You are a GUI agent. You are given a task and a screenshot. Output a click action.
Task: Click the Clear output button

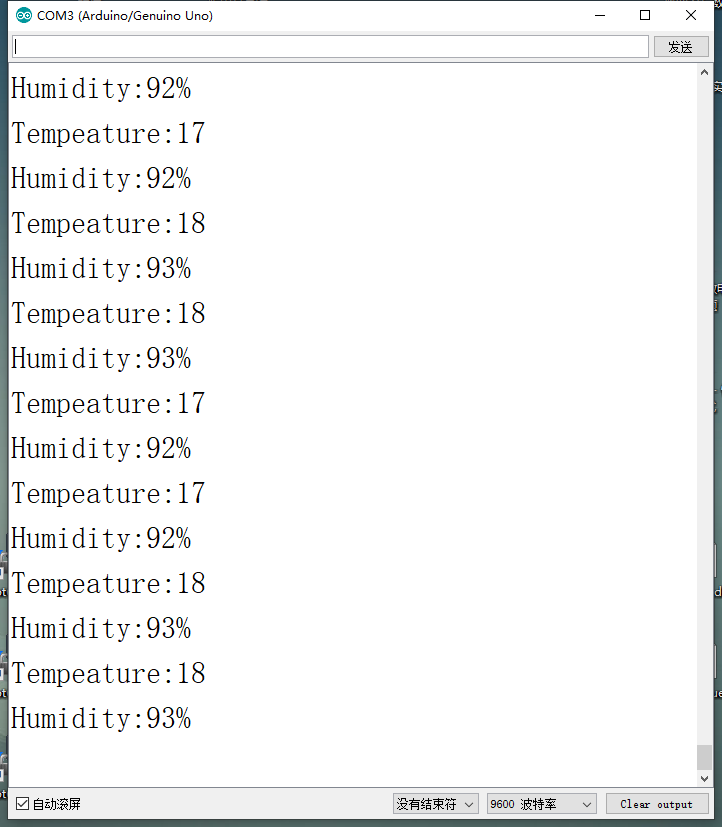tap(657, 804)
